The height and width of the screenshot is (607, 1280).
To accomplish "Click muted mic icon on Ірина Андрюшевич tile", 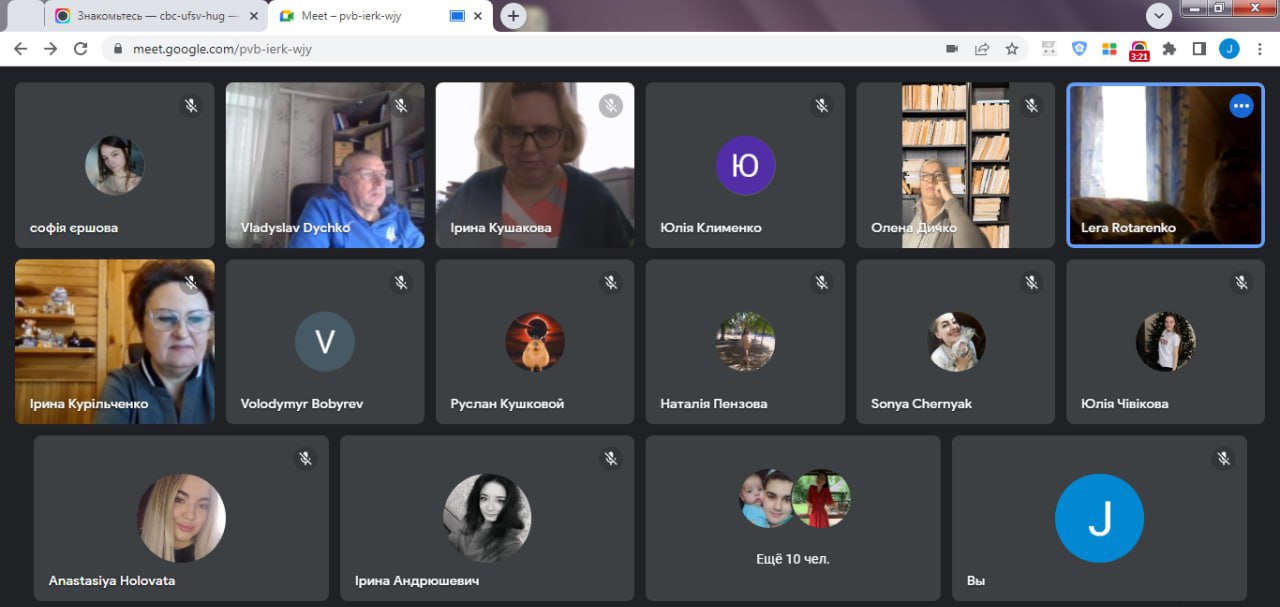I will (611, 458).
